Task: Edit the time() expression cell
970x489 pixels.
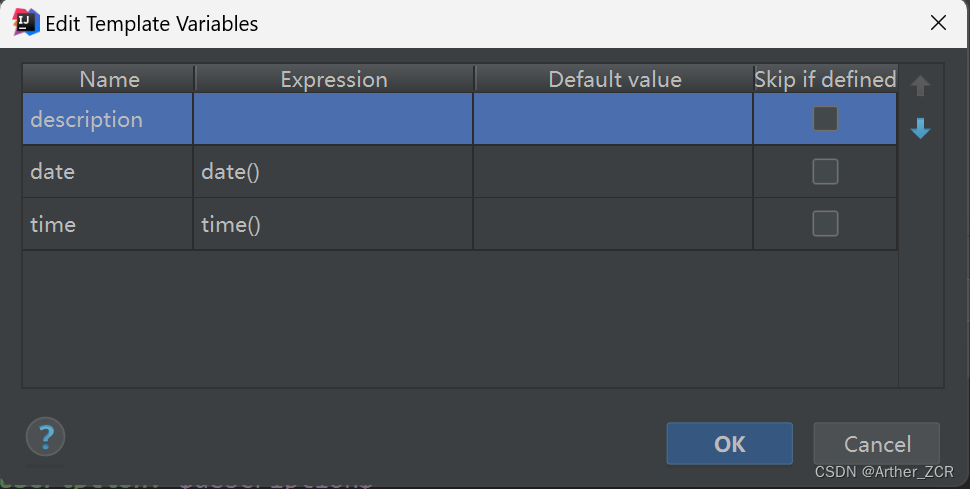Action: coord(333,224)
